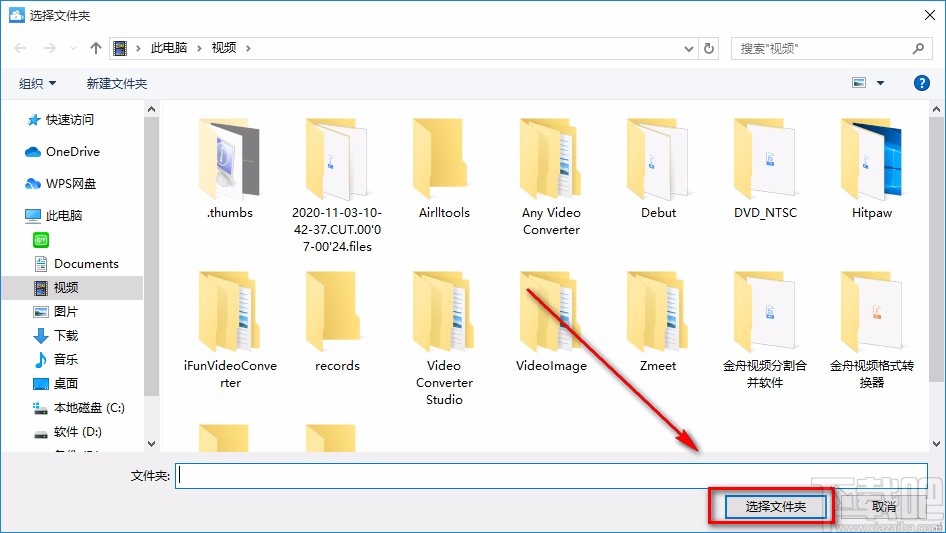Open view options dropdown arrow
946x533 pixels.
click(880, 83)
